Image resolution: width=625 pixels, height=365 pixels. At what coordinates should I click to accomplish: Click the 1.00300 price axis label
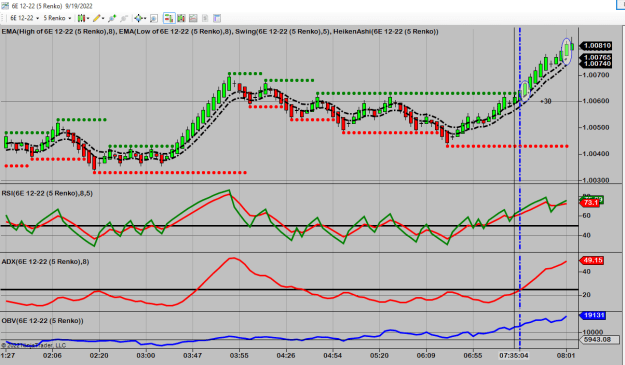click(x=596, y=180)
